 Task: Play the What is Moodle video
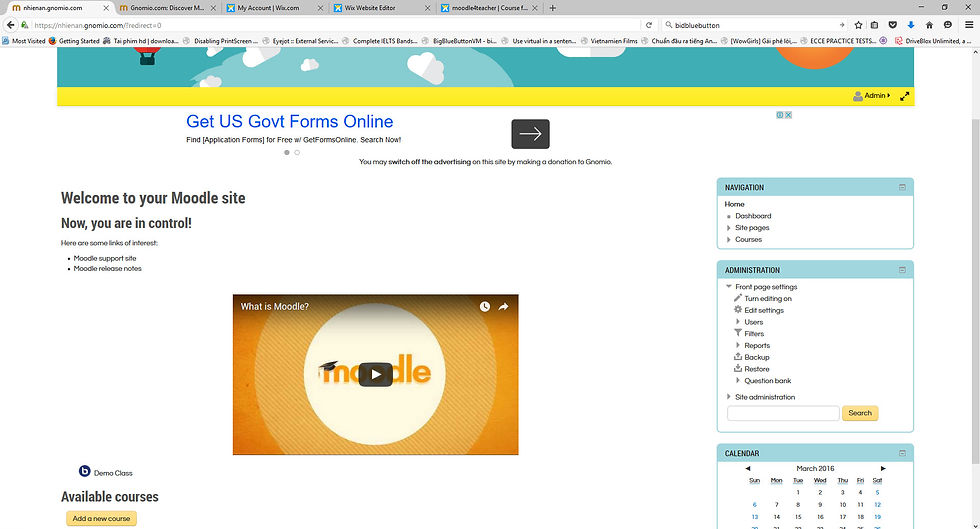click(375, 375)
